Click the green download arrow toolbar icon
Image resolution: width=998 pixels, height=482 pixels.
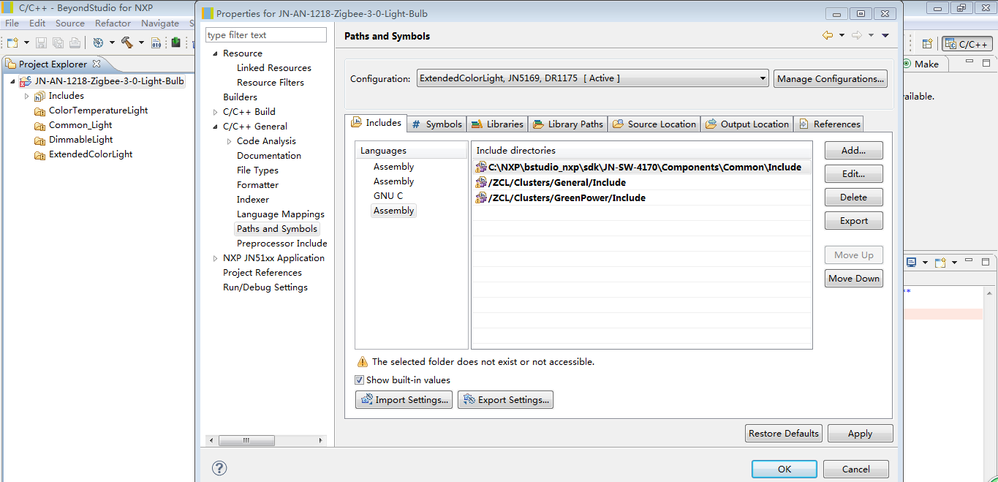[176, 43]
